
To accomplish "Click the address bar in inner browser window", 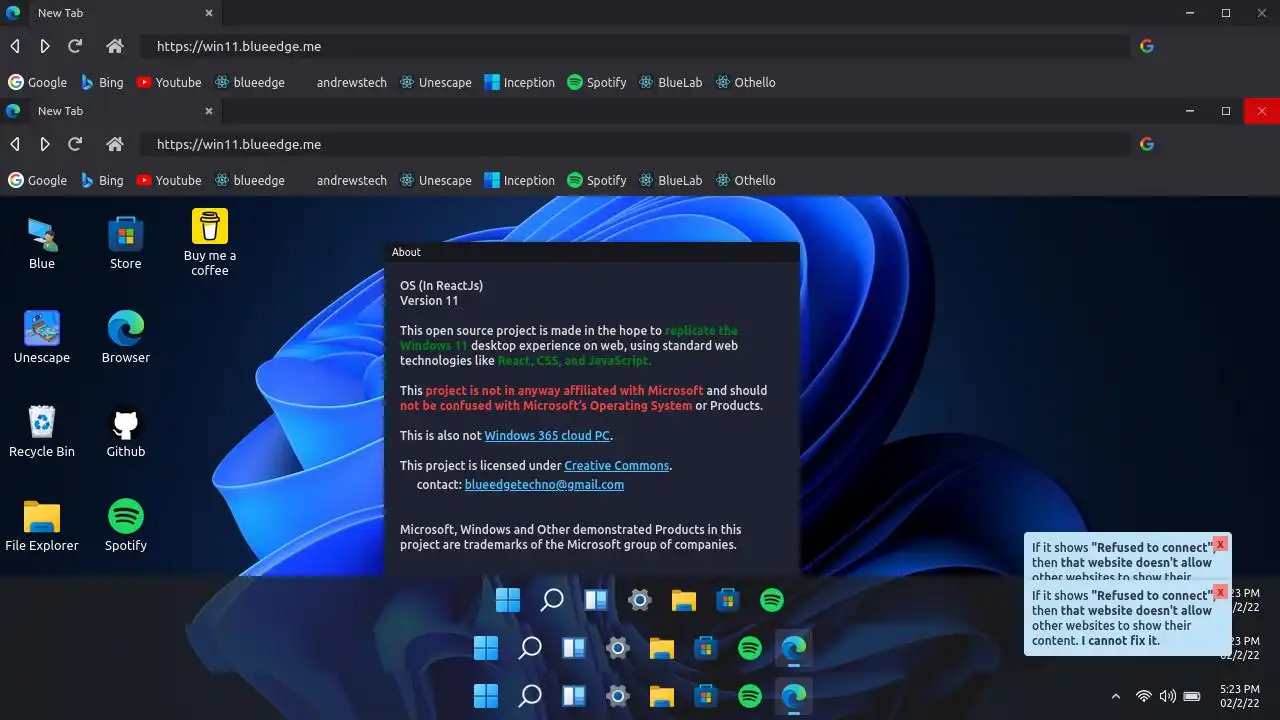I will pyautogui.click(x=634, y=144).
